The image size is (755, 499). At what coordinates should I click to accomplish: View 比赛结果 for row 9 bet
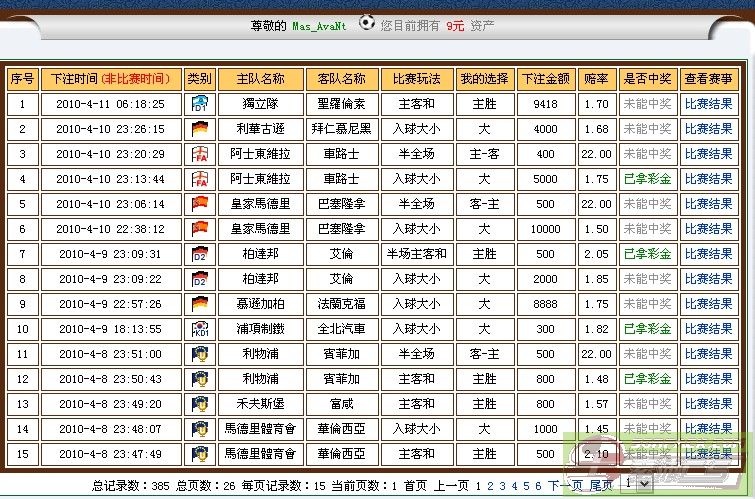(x=708, y=303)
